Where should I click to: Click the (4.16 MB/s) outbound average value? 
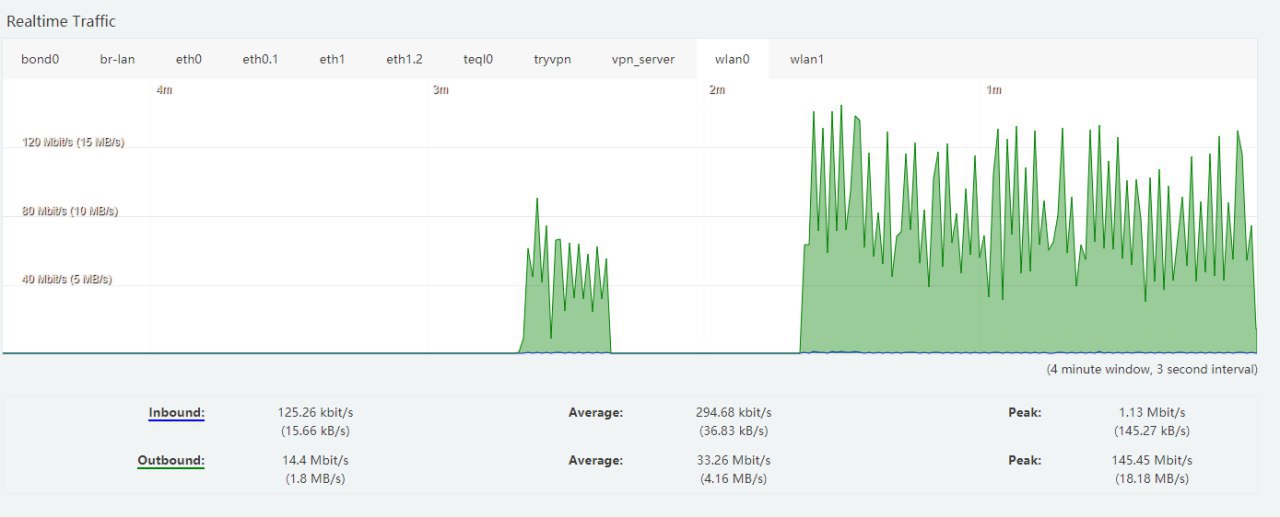(733, 479)
